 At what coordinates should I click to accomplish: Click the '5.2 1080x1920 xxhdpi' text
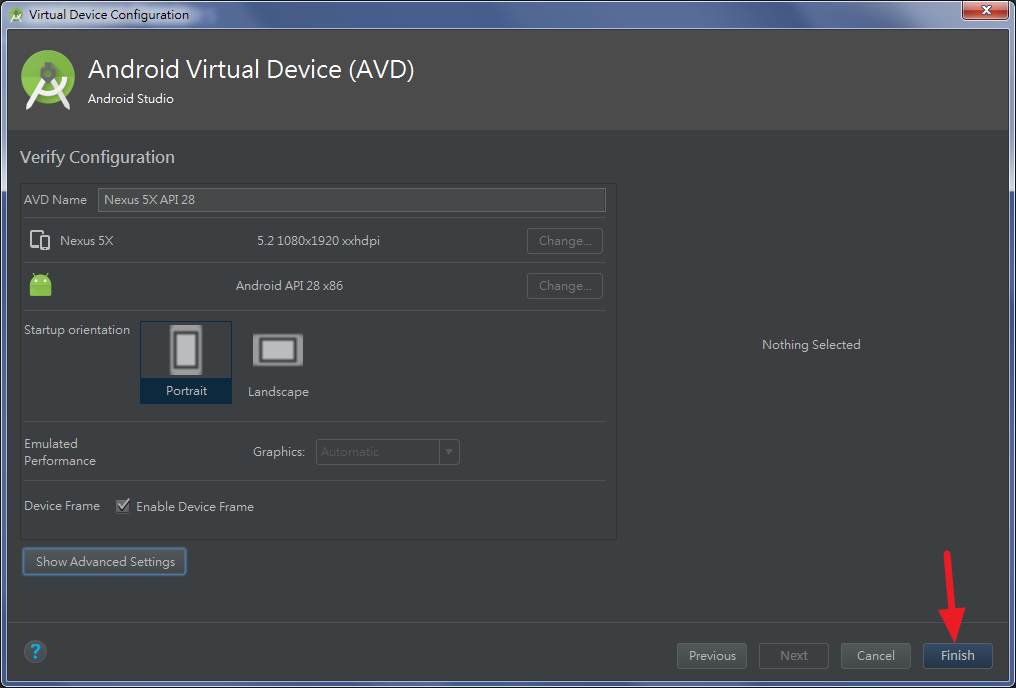pos(318,240)
